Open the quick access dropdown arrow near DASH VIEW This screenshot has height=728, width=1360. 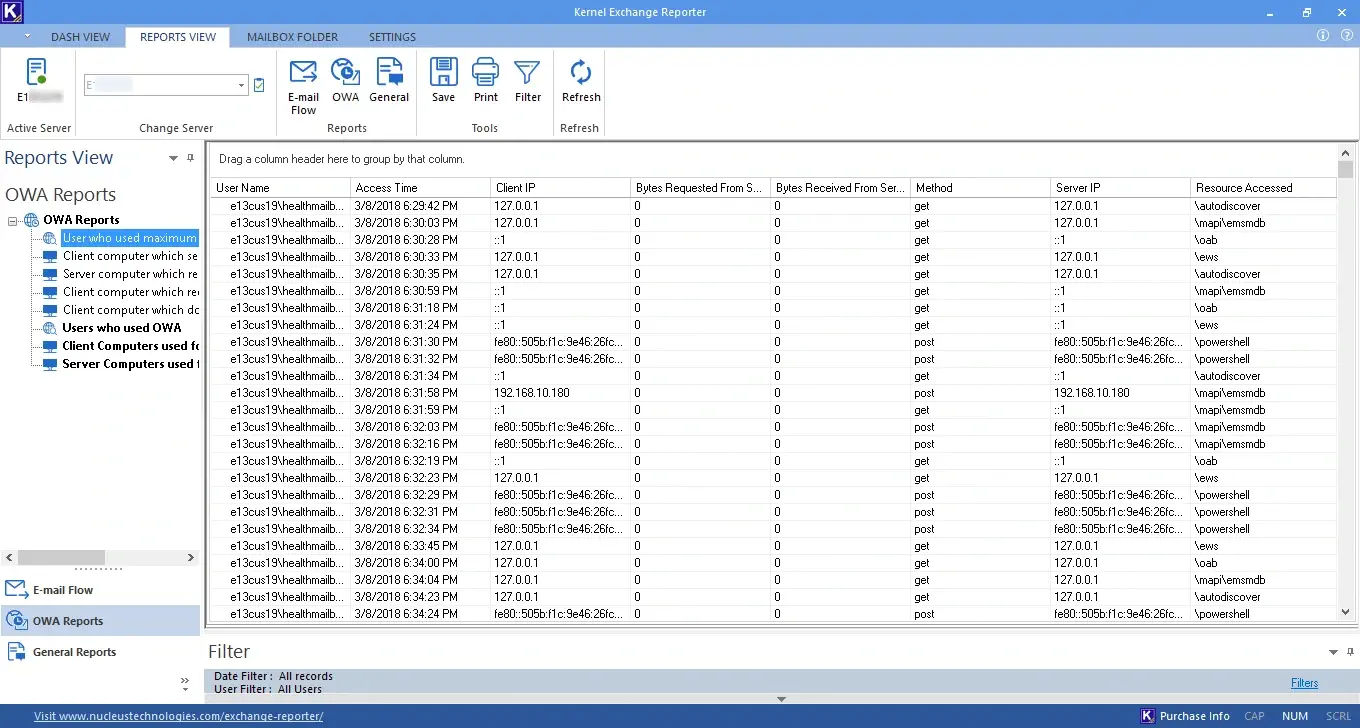point(29,37)
